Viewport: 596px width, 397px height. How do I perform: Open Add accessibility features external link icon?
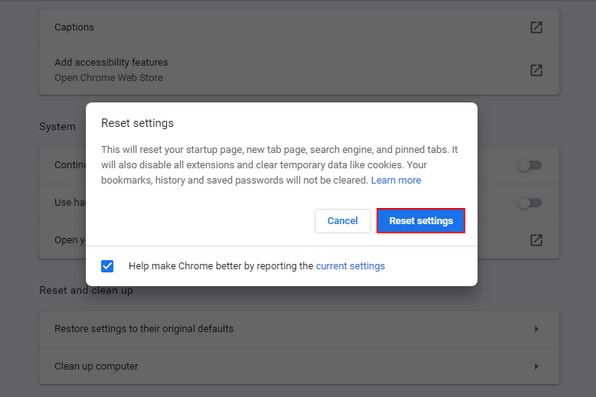[536, 70]
